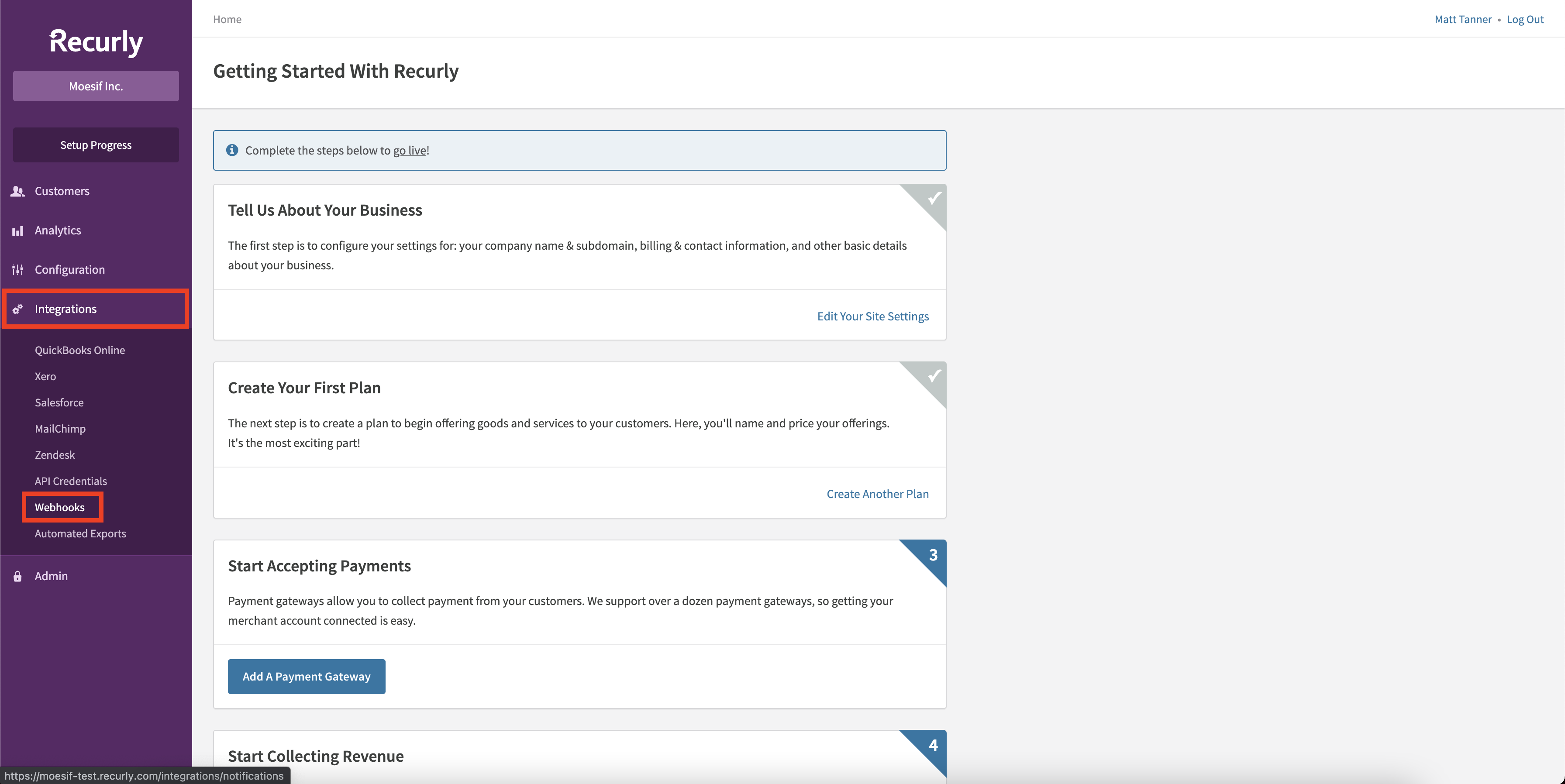This screenshot has height=784, width=1565.
Task: Click Create Another Plan
Action: pyautogui.click(x=877, y=494)
